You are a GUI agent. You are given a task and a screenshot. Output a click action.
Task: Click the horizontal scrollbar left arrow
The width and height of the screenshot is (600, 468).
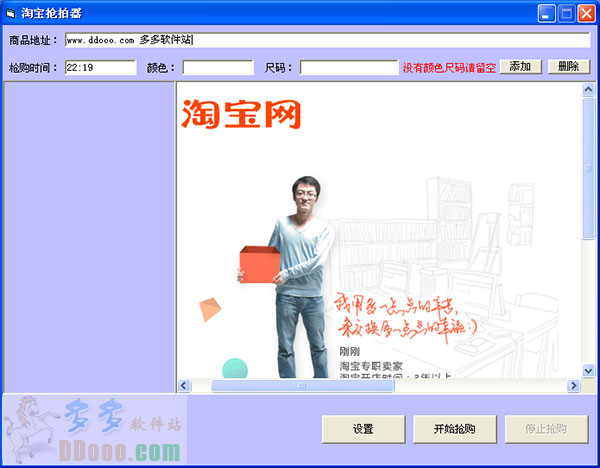tap(184, 385)
